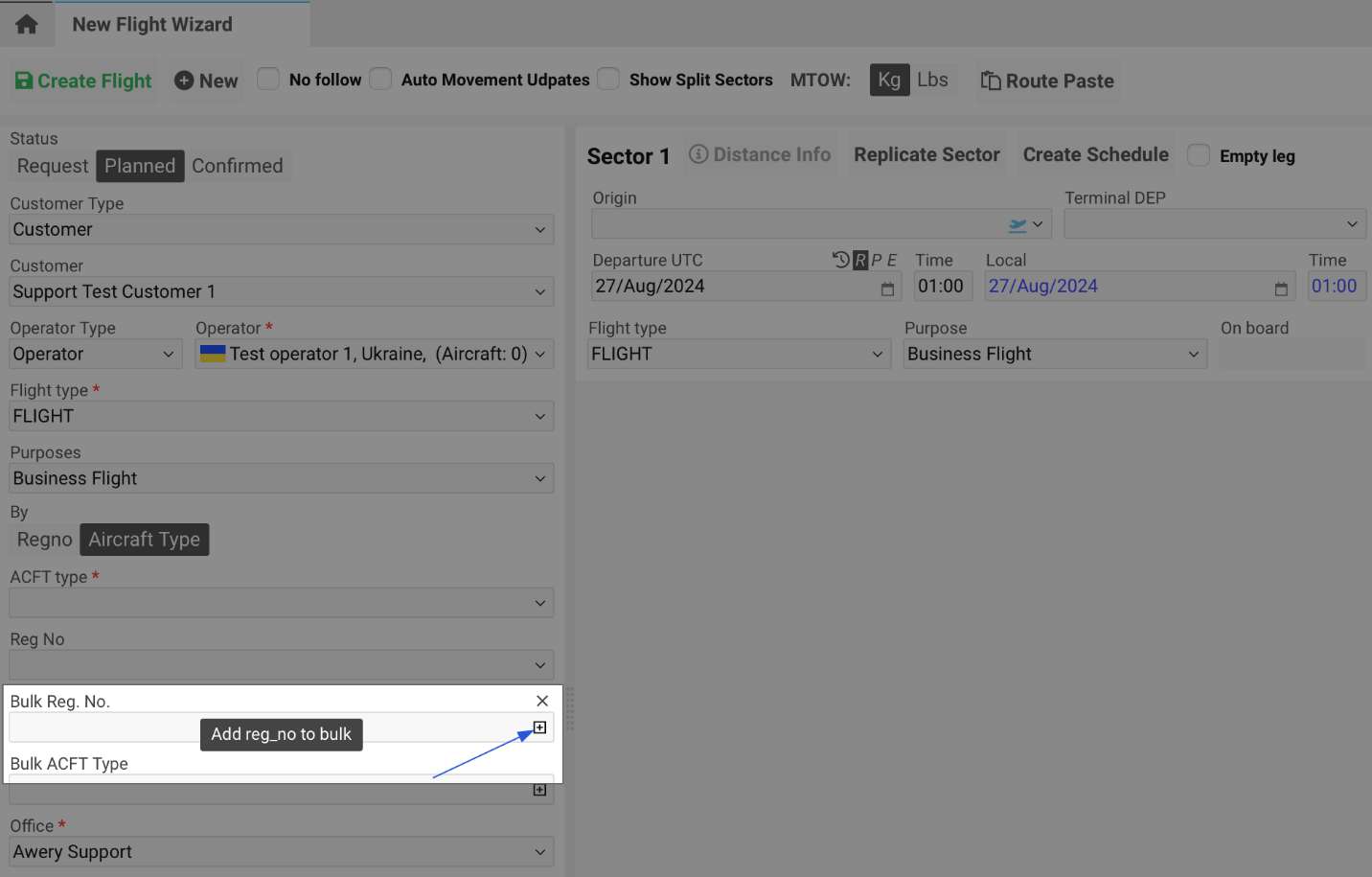The image size is (1372, 877).
Task: Click the Create Flight button
Action: pos(82,80)
